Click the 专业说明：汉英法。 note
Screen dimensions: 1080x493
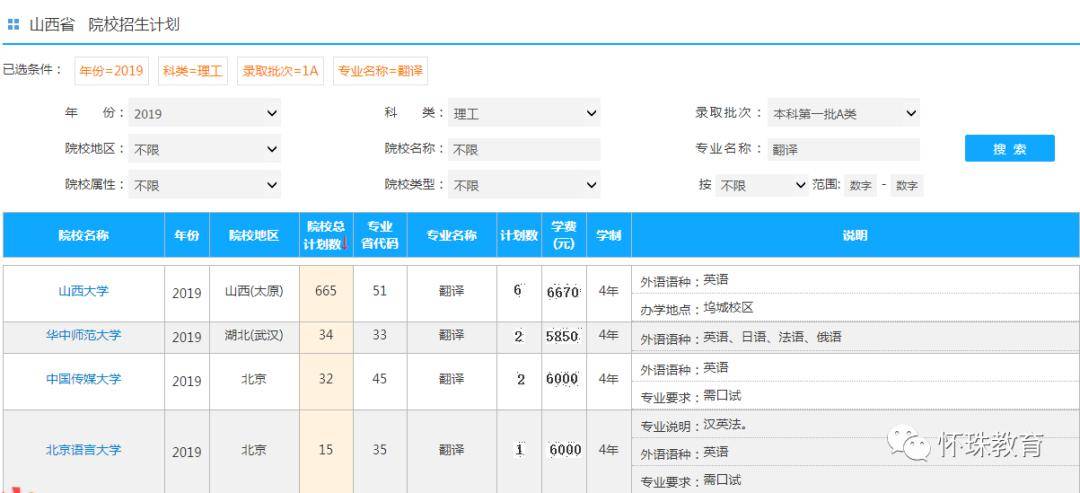694,426
